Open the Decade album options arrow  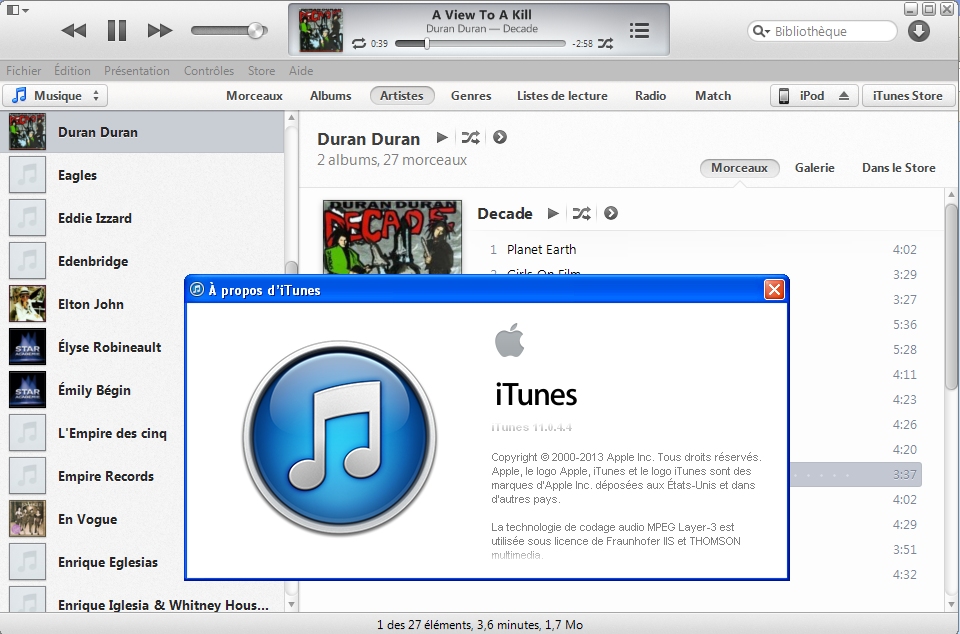[610, 214]
